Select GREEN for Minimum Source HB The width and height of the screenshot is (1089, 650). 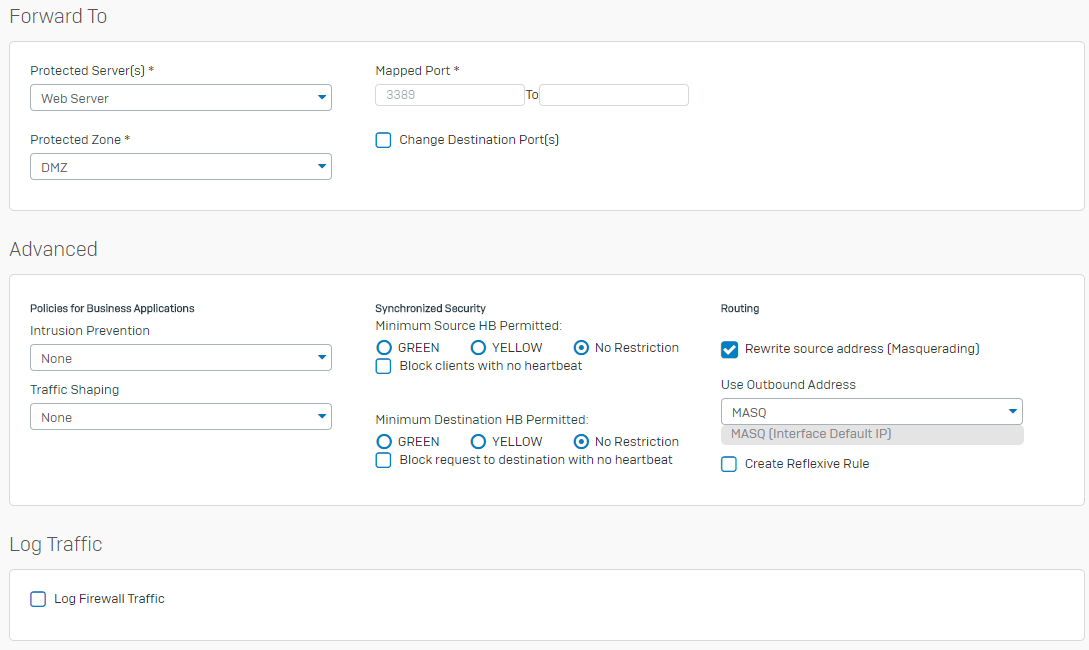(384, 347)
